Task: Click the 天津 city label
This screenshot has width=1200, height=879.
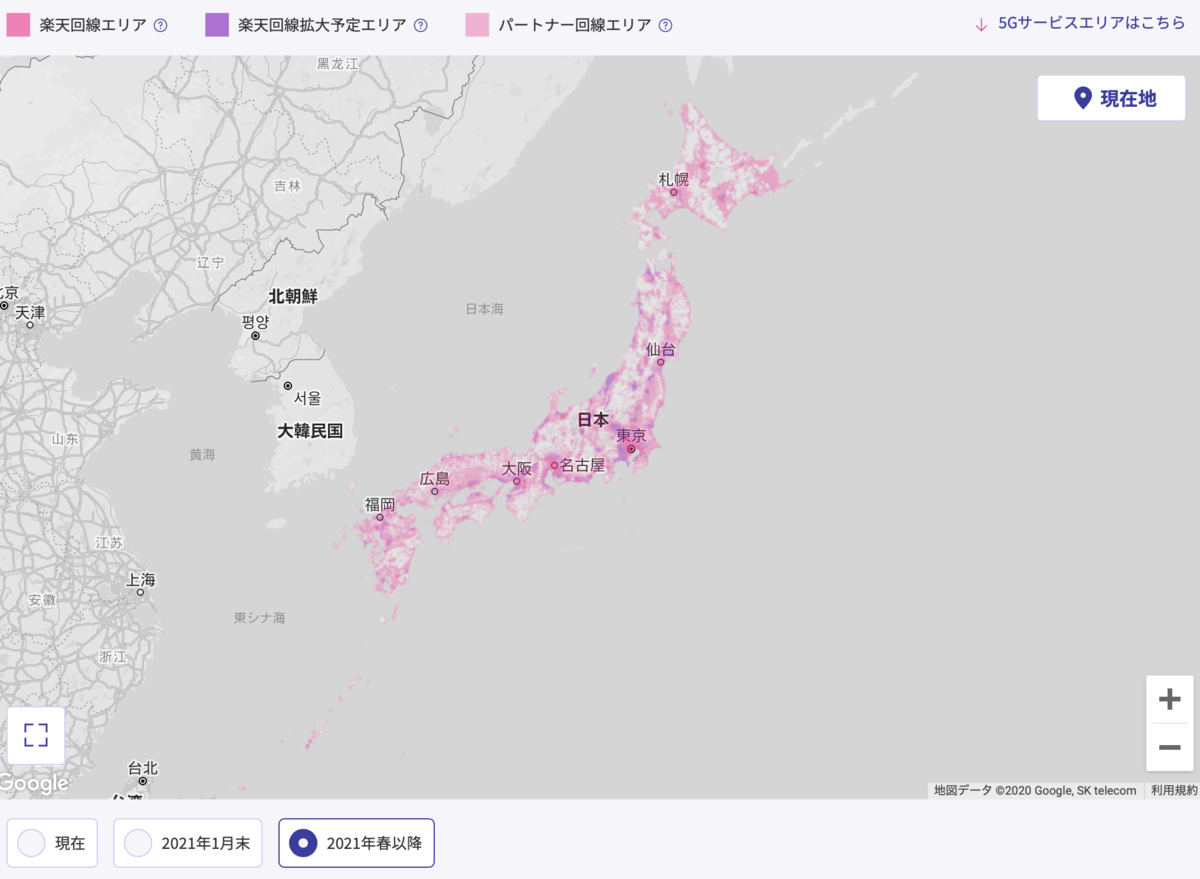Action: (x=30, y=313)
